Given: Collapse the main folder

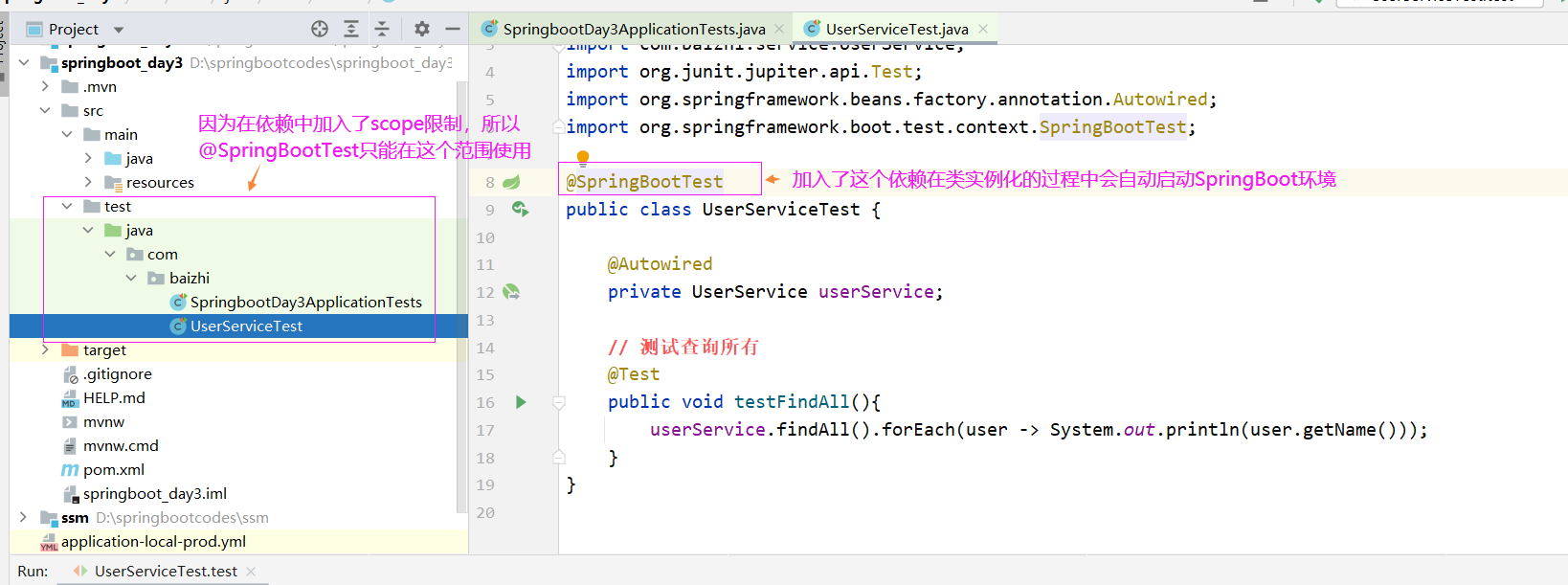Looking at the screenshot, I should [x=67, y=135].
